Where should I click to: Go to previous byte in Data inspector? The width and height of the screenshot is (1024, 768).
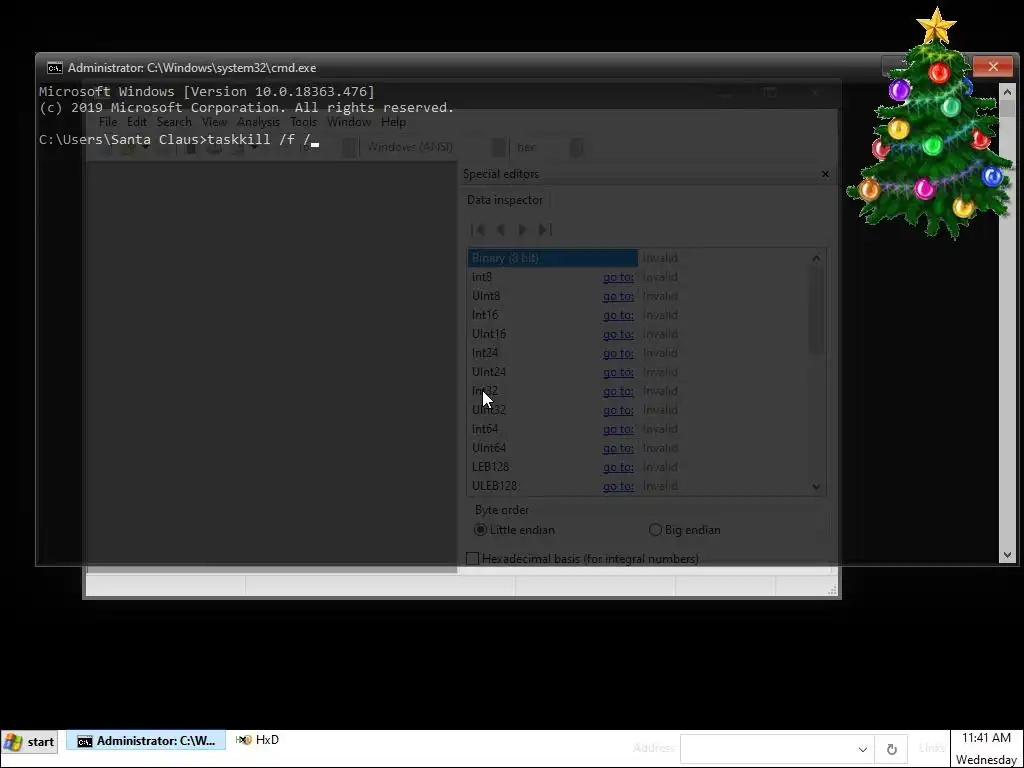pos(501,230)
